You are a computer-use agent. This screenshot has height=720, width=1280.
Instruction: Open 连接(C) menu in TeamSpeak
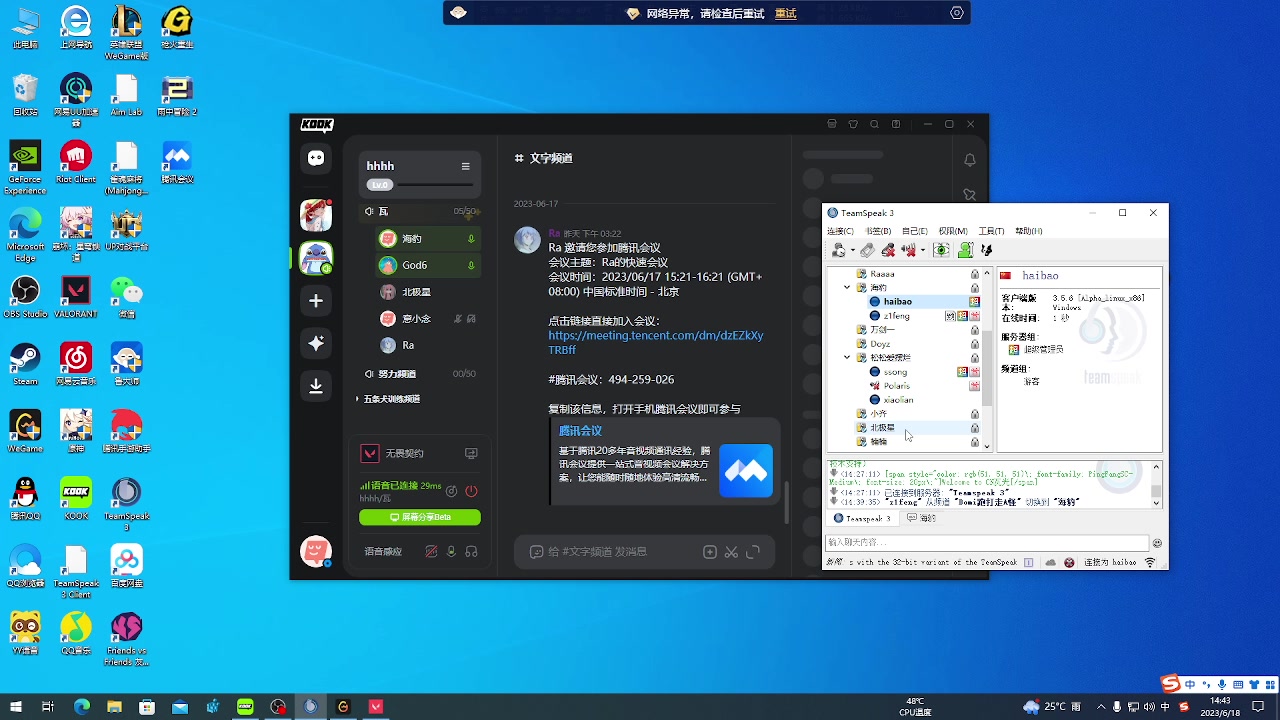click(x=840, y=231)
